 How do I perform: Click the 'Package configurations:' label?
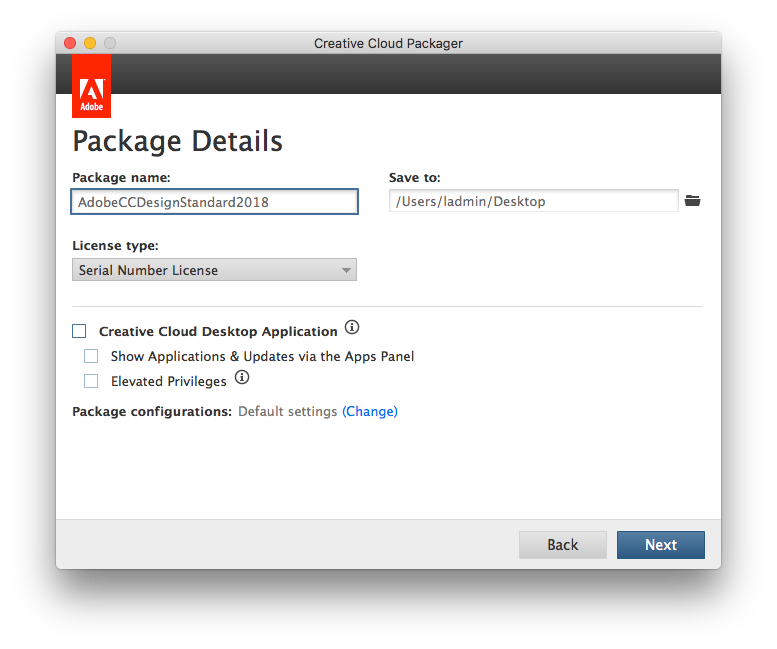[152, 412]
